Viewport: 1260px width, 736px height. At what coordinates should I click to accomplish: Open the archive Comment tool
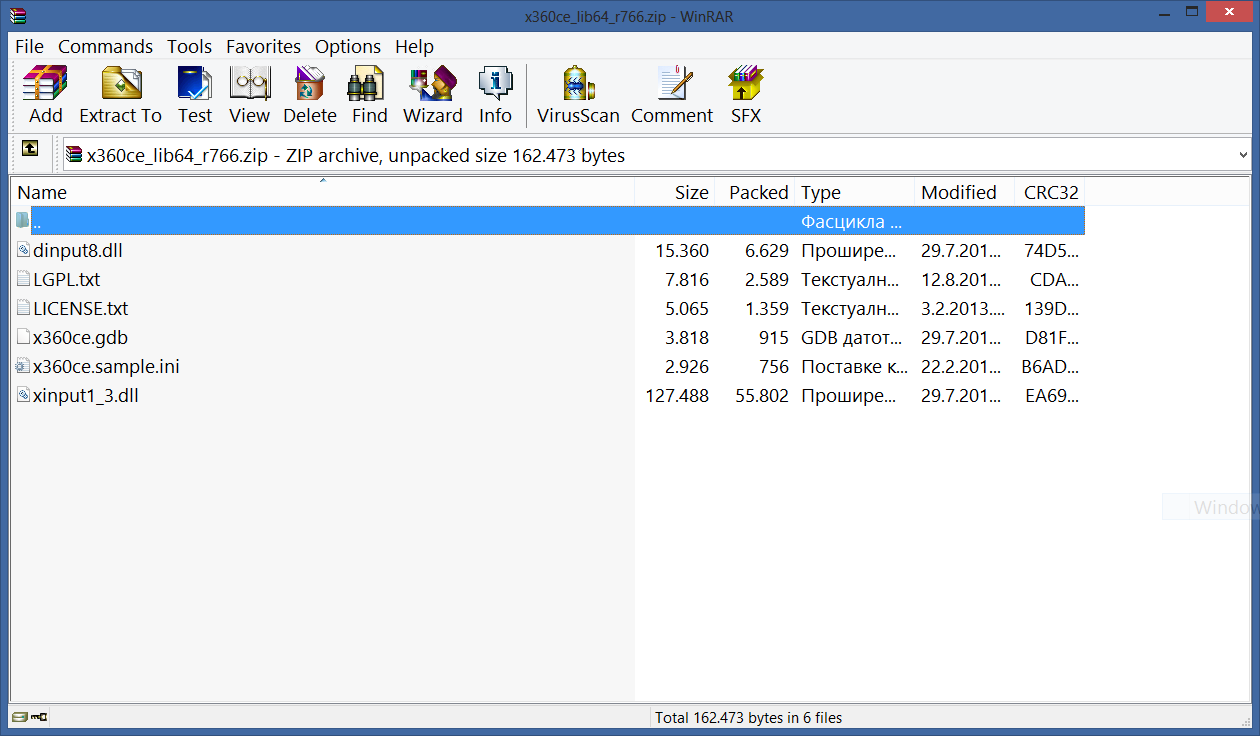click(672, 96)
